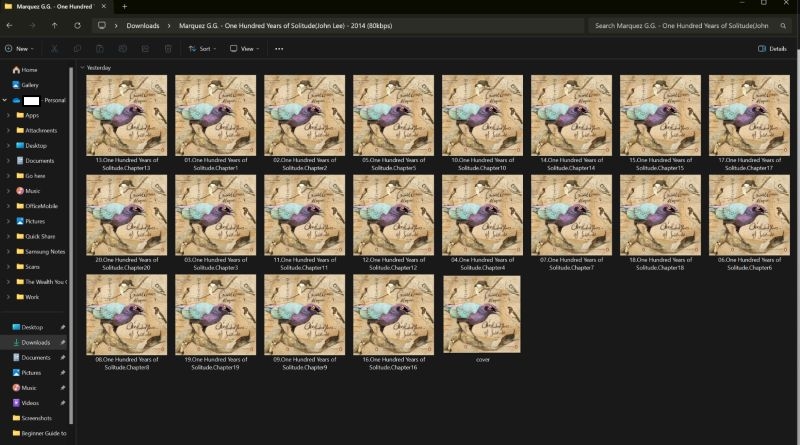Click Downloads in the address breadcrumb
The width and height of the screenshot is (800, 445).
(x=142, y=25)
